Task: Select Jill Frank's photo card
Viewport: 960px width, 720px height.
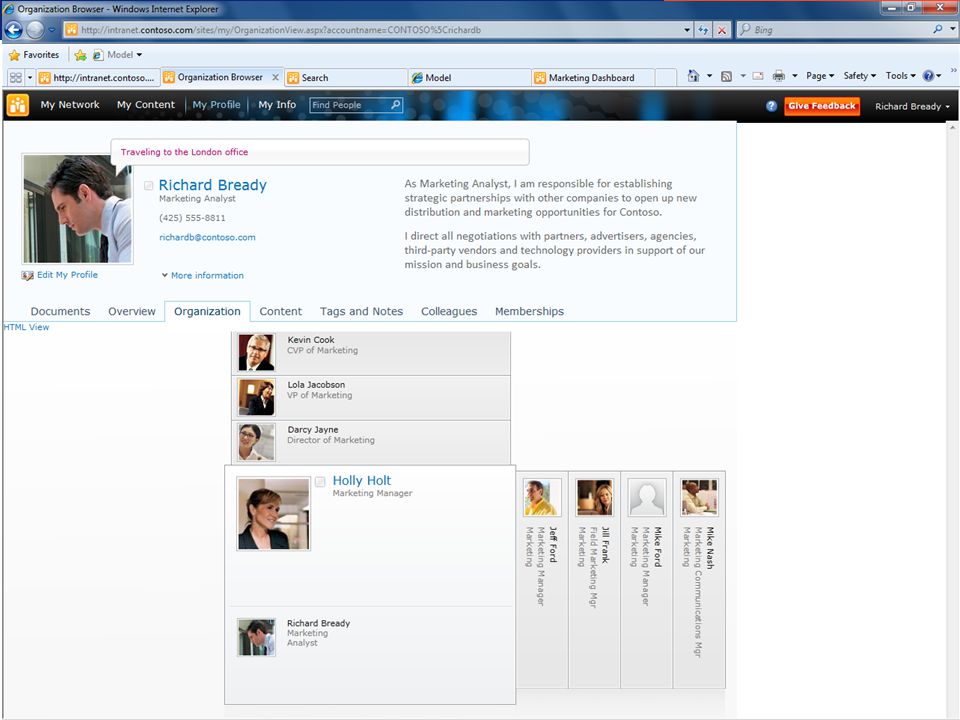Action: coord(594,497)
